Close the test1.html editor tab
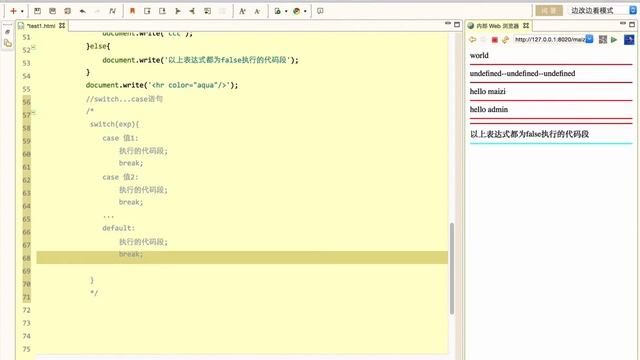 pyautogui.click(x=62, y=25)
